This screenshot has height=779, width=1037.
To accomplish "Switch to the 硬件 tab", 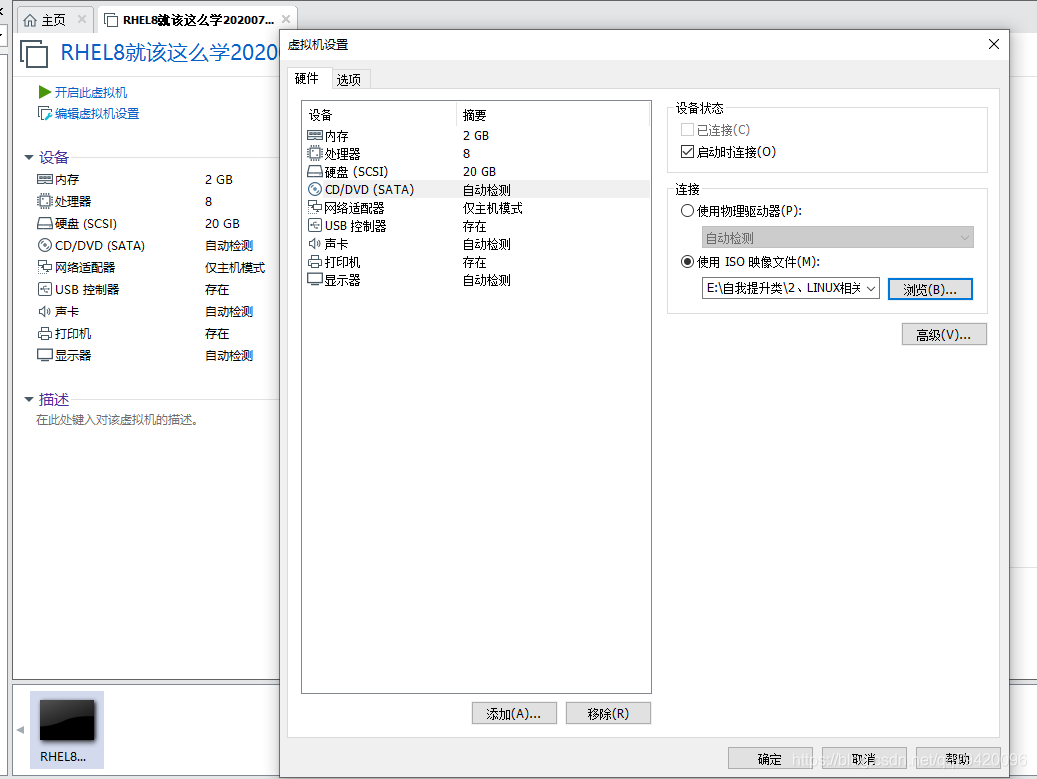I will [x=307, y=78].
